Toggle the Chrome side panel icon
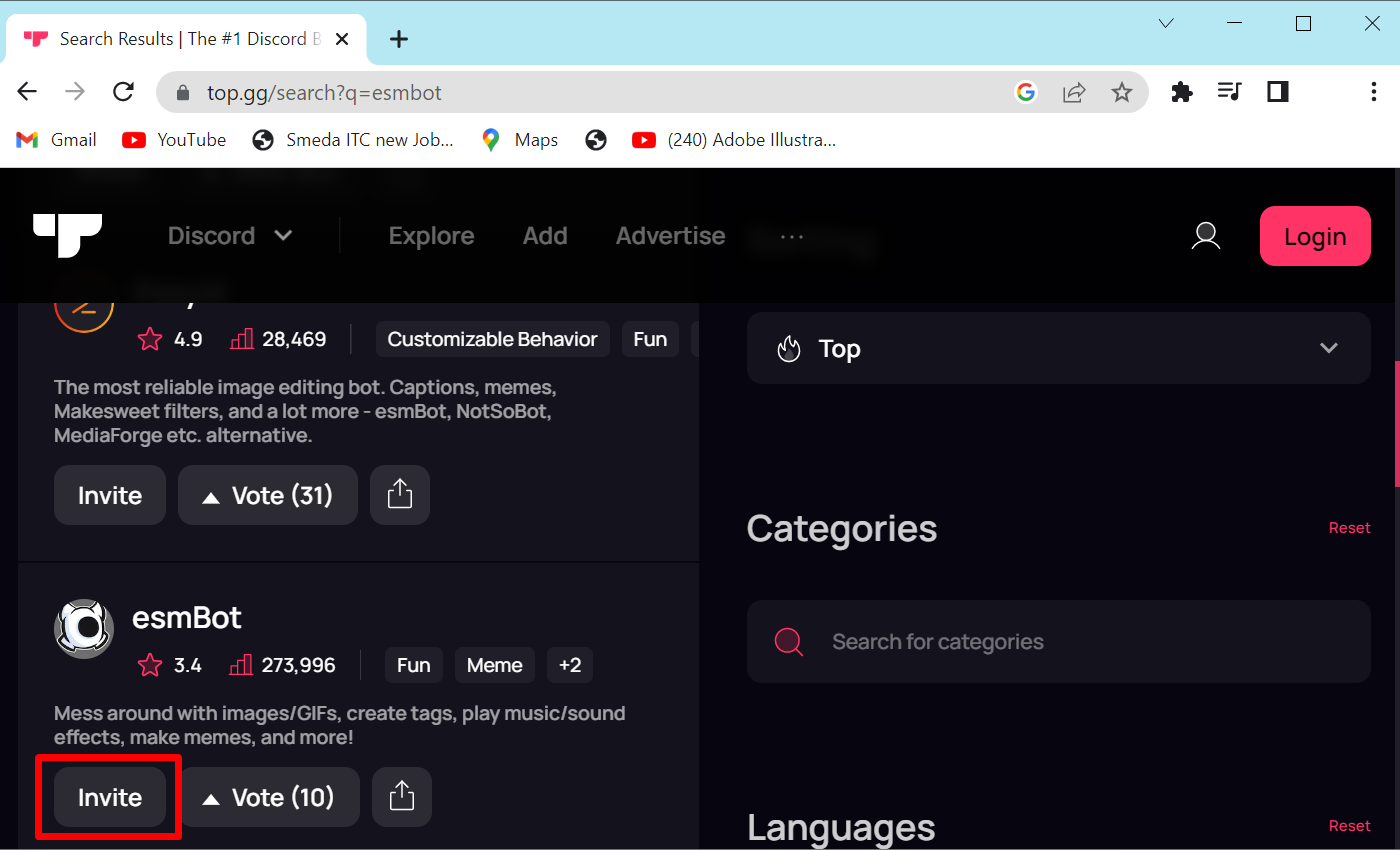 click(1277, 92)
